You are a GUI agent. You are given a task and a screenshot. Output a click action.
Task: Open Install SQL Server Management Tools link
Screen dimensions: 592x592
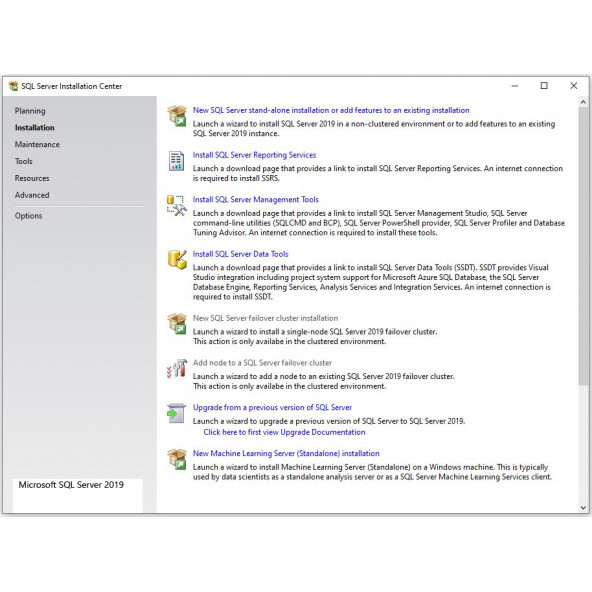[x=256, y=199]
